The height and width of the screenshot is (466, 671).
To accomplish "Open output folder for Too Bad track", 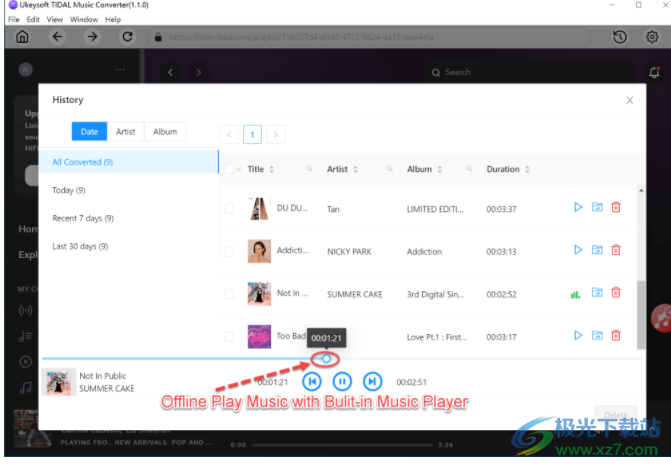I will click(597, 335).
